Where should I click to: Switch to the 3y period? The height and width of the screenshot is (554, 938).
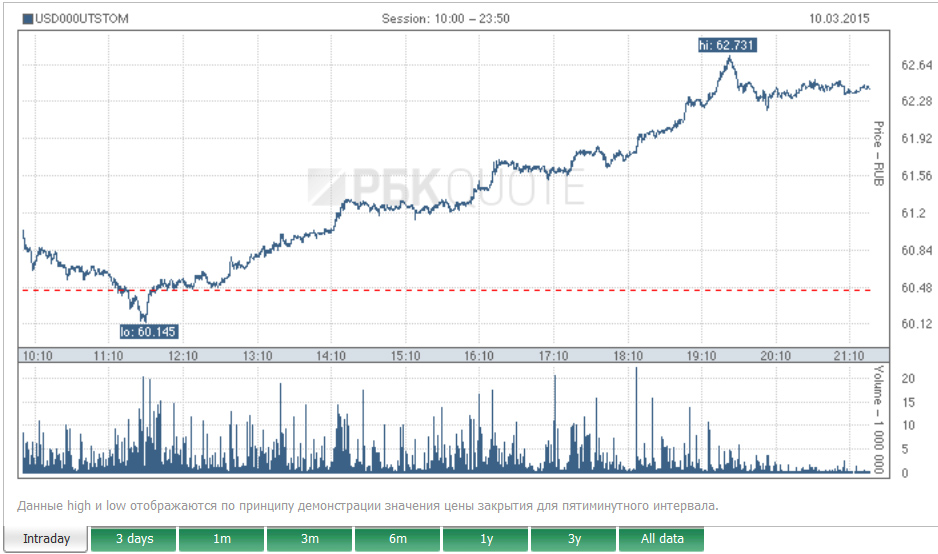(574, 539)
